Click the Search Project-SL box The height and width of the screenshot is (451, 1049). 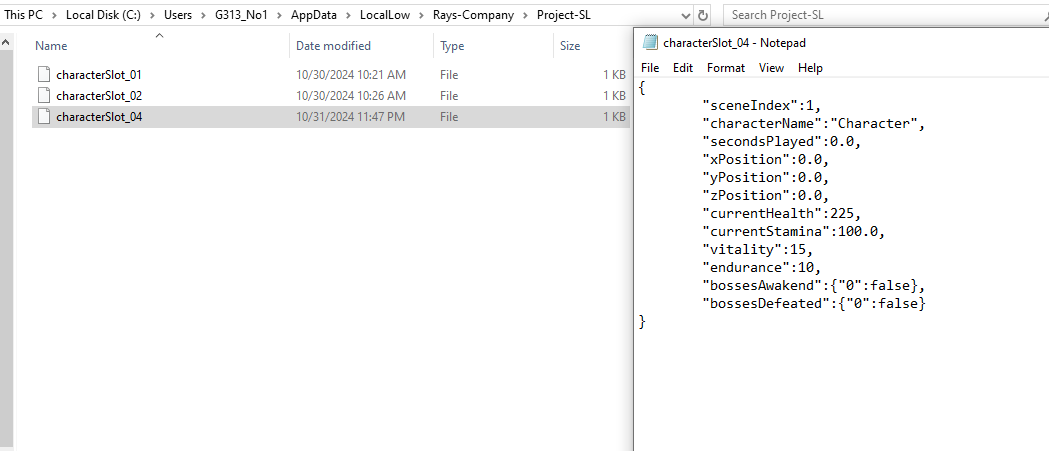(885, 15)
